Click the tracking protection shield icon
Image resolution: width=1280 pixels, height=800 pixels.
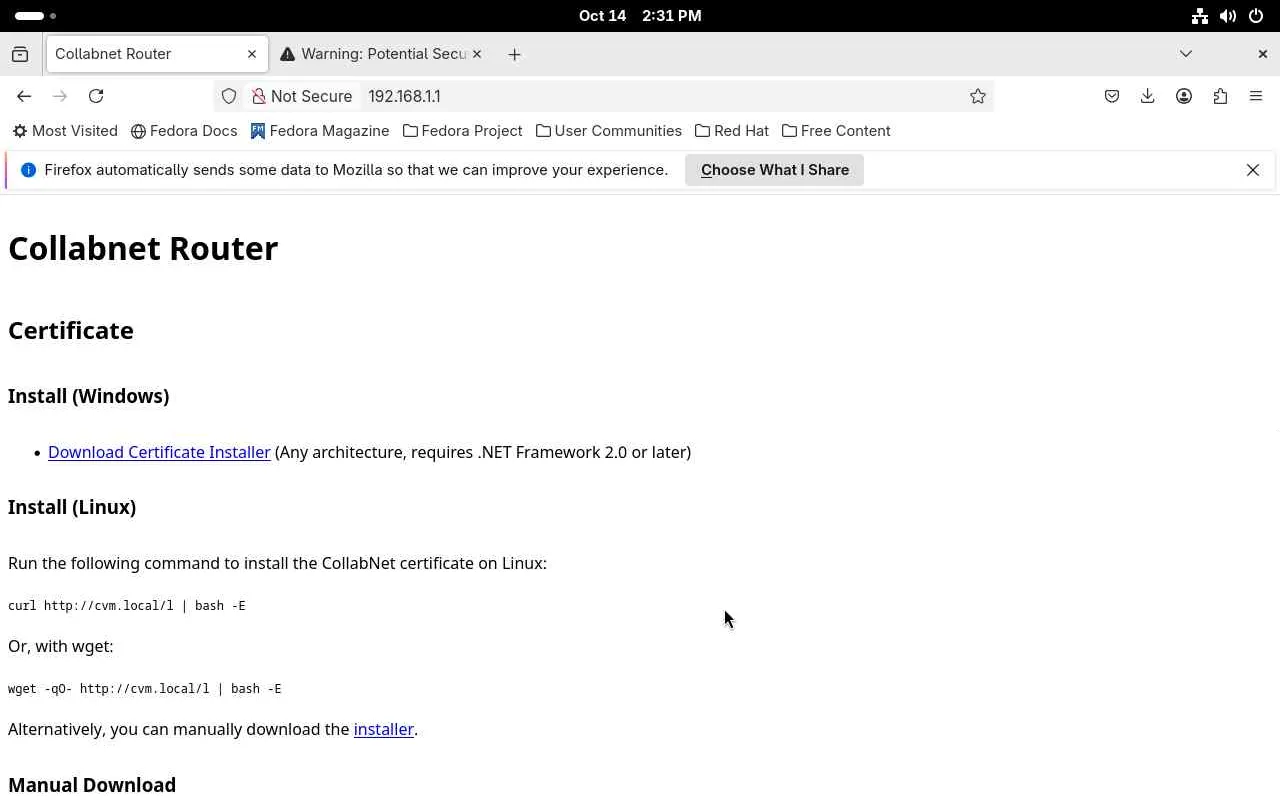coord(229,96)
